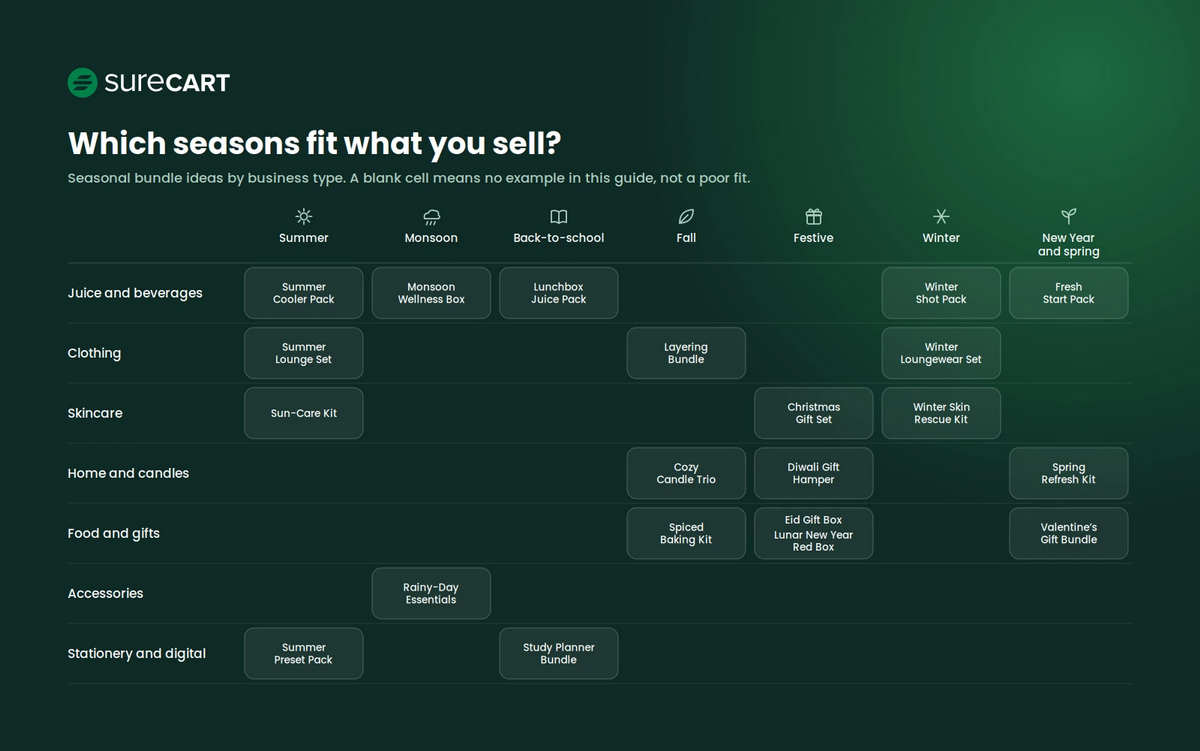The image size is (1200, 751).
Task: Click the Skincare row label
Action: pyautogui.click(x=95, y=413)
